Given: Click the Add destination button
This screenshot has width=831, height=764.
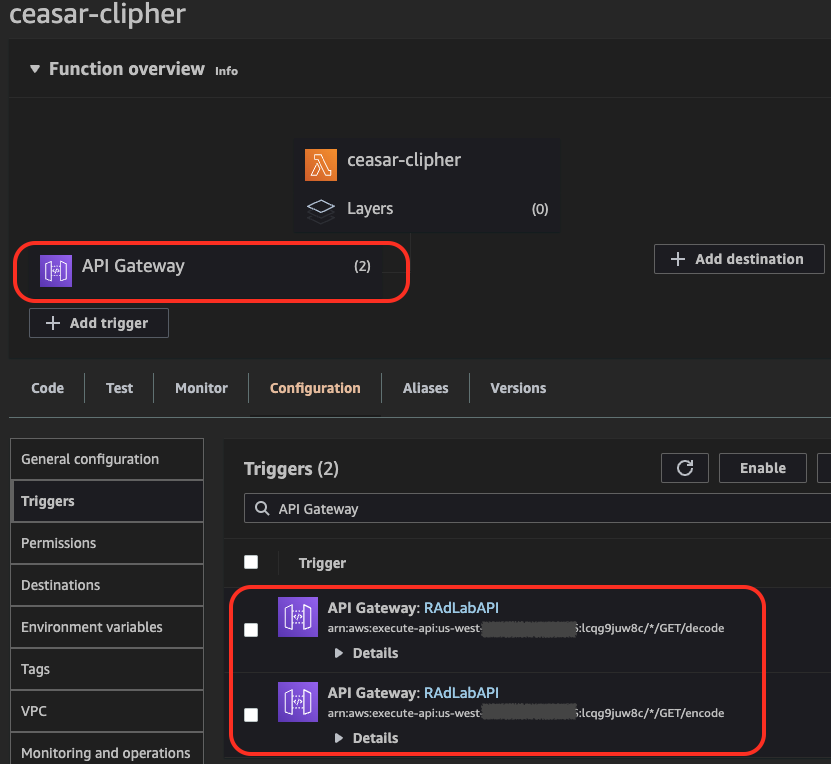Looking at the screenshot, I should tap(739, 259).
